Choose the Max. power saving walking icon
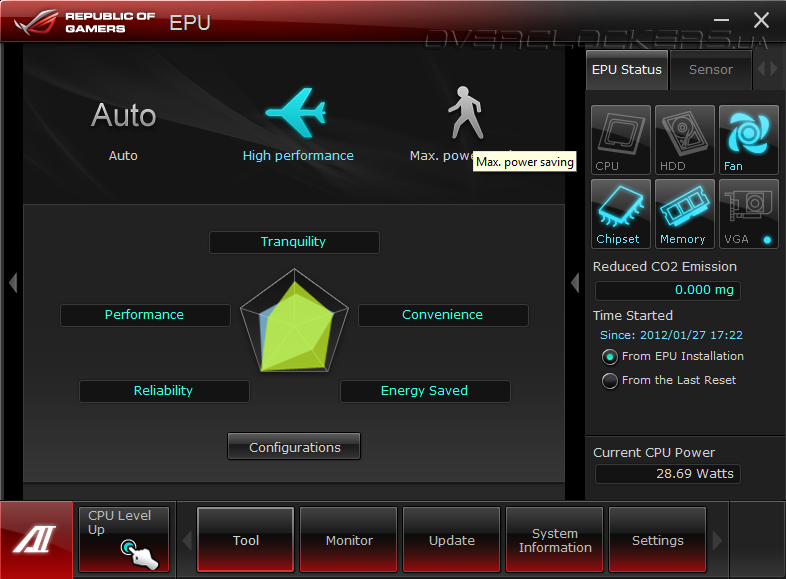 coord(466,113)
